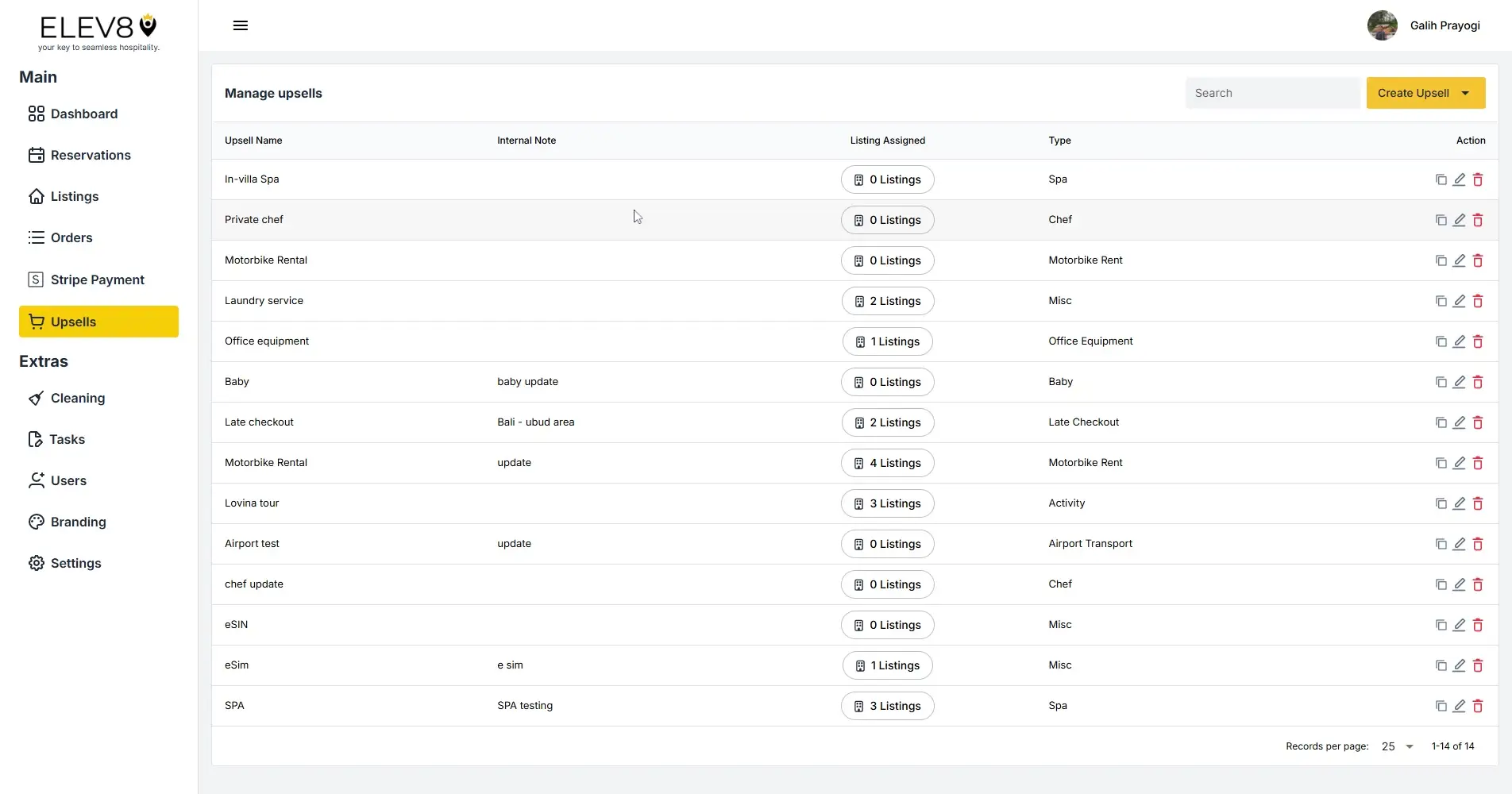Screen dimensions: 1512x794
Task: Select the Users icon in sidebar
Action: pyautogui.click(x=37, y=480)
